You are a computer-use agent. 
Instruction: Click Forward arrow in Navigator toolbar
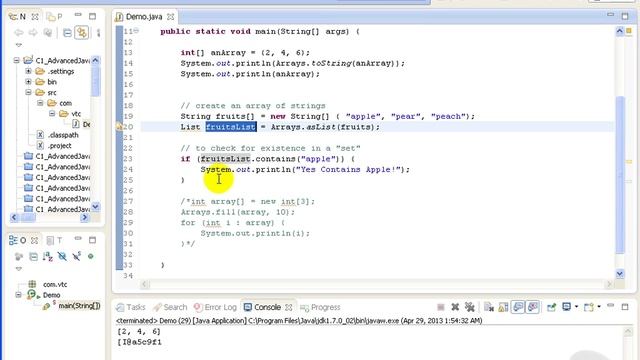point(33,33)
